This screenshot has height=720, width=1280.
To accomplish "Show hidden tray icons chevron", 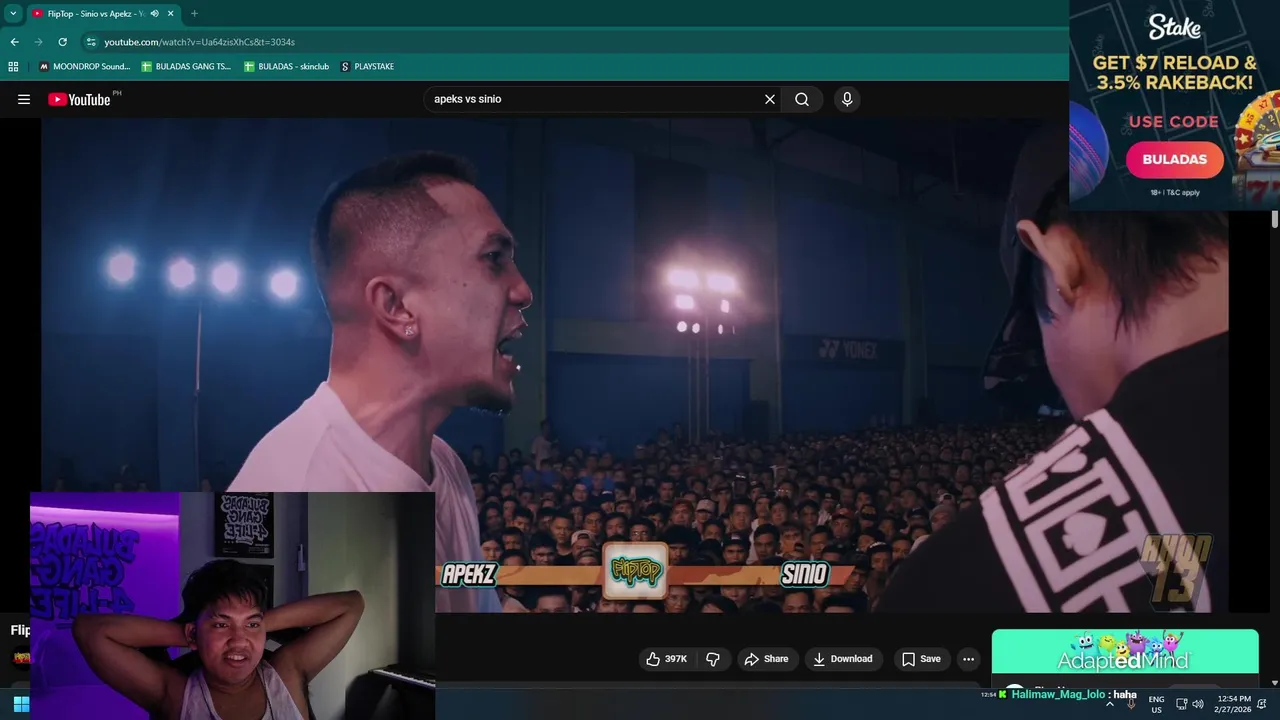I will pyautogui.click(x=1109, y=703).
